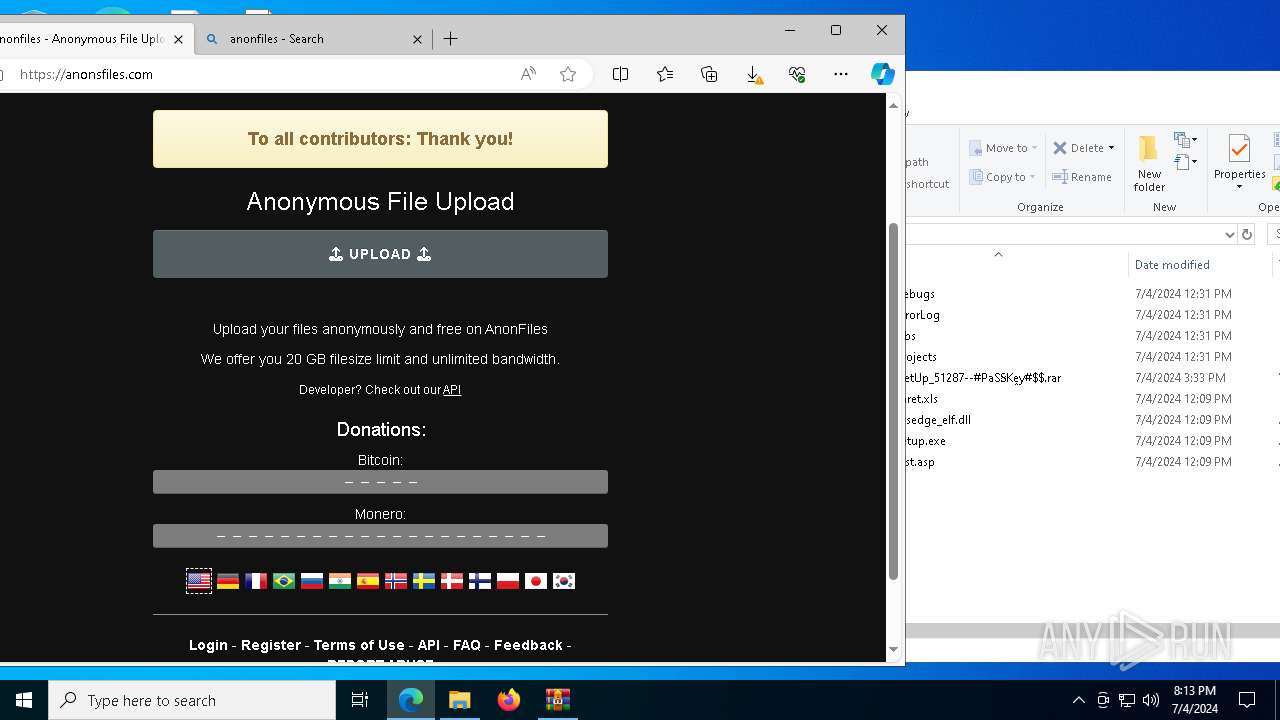Open Edge Downloads panel
The height and width of the screenshot is (720, 1280).
pos(754,74)
